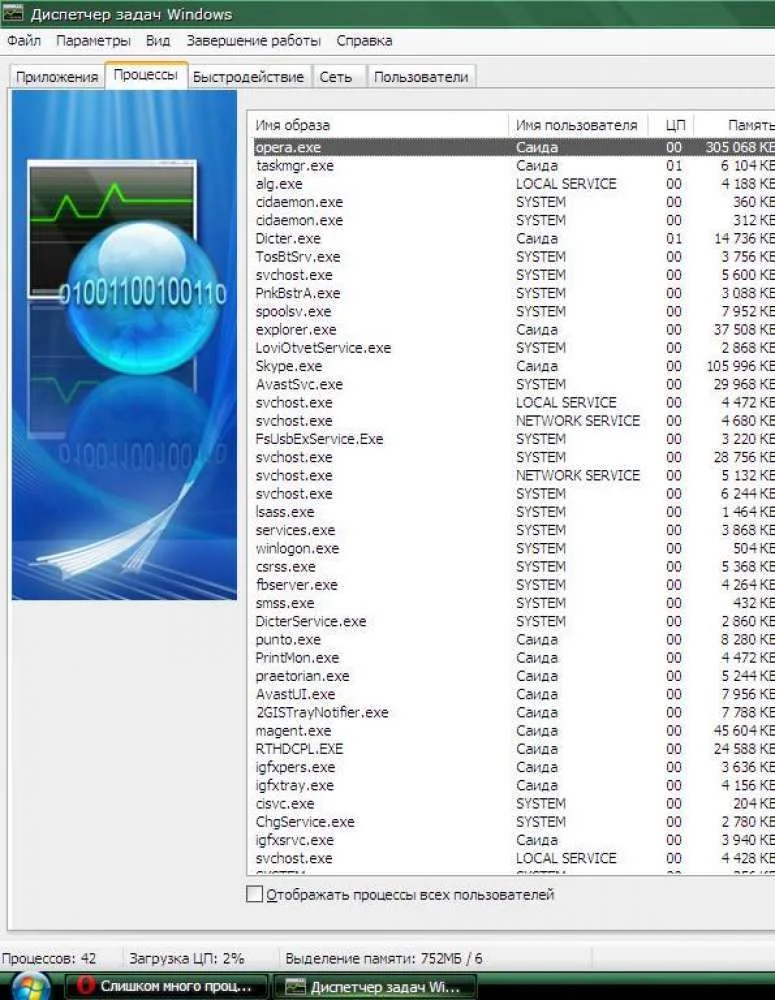This screenshot has height=1000, width=775.
Task: Open the Завершение работы menu
Action: pos(253,41)
